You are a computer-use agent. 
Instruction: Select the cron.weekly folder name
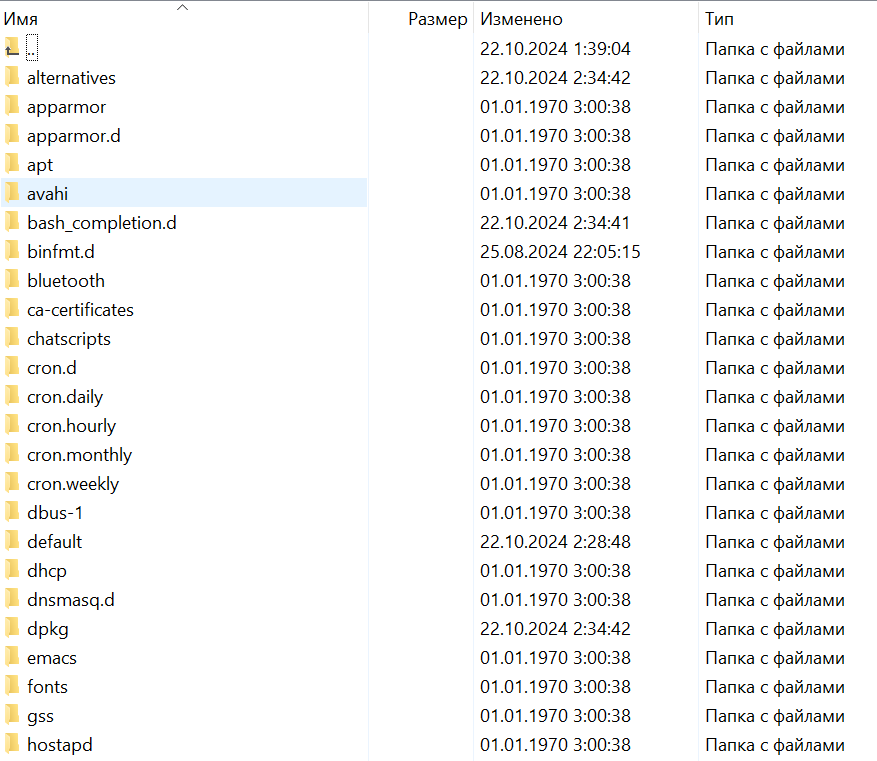click(x=73, y=485)
